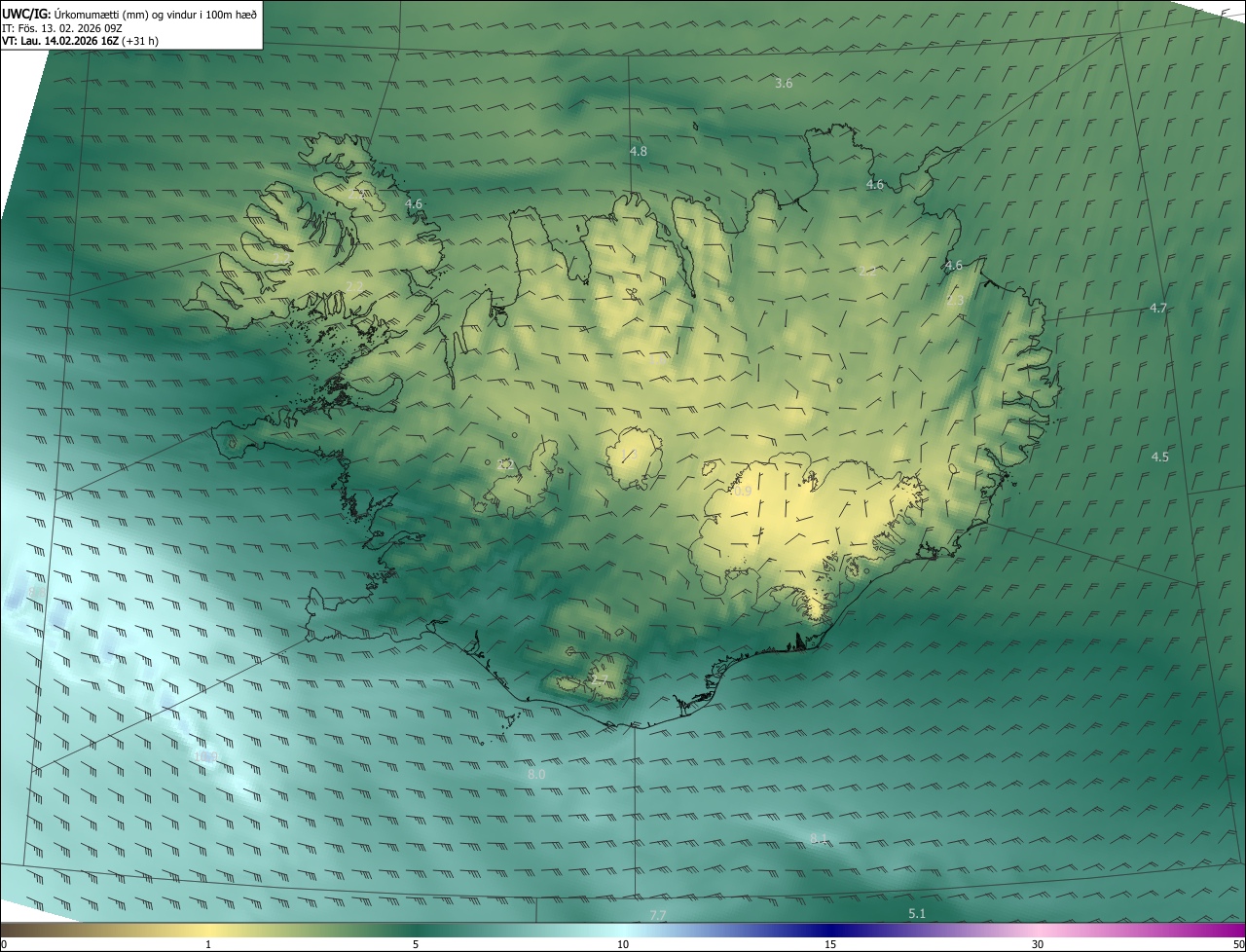Screen dimensions: 1246x952
Task: Click the colorbar tick label 30
Action: pos(1038,944)
